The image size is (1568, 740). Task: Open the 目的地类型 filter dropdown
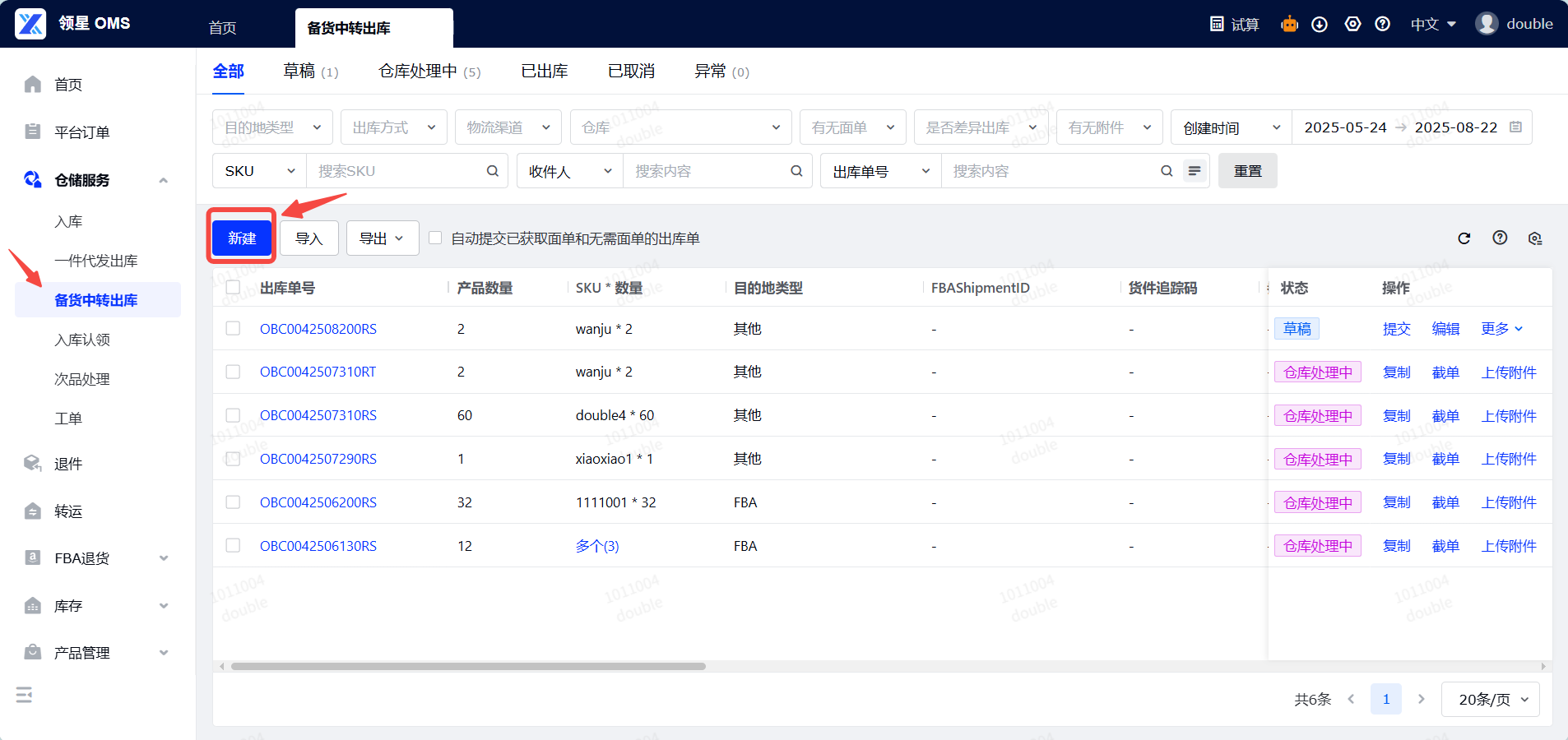point(272,127)
